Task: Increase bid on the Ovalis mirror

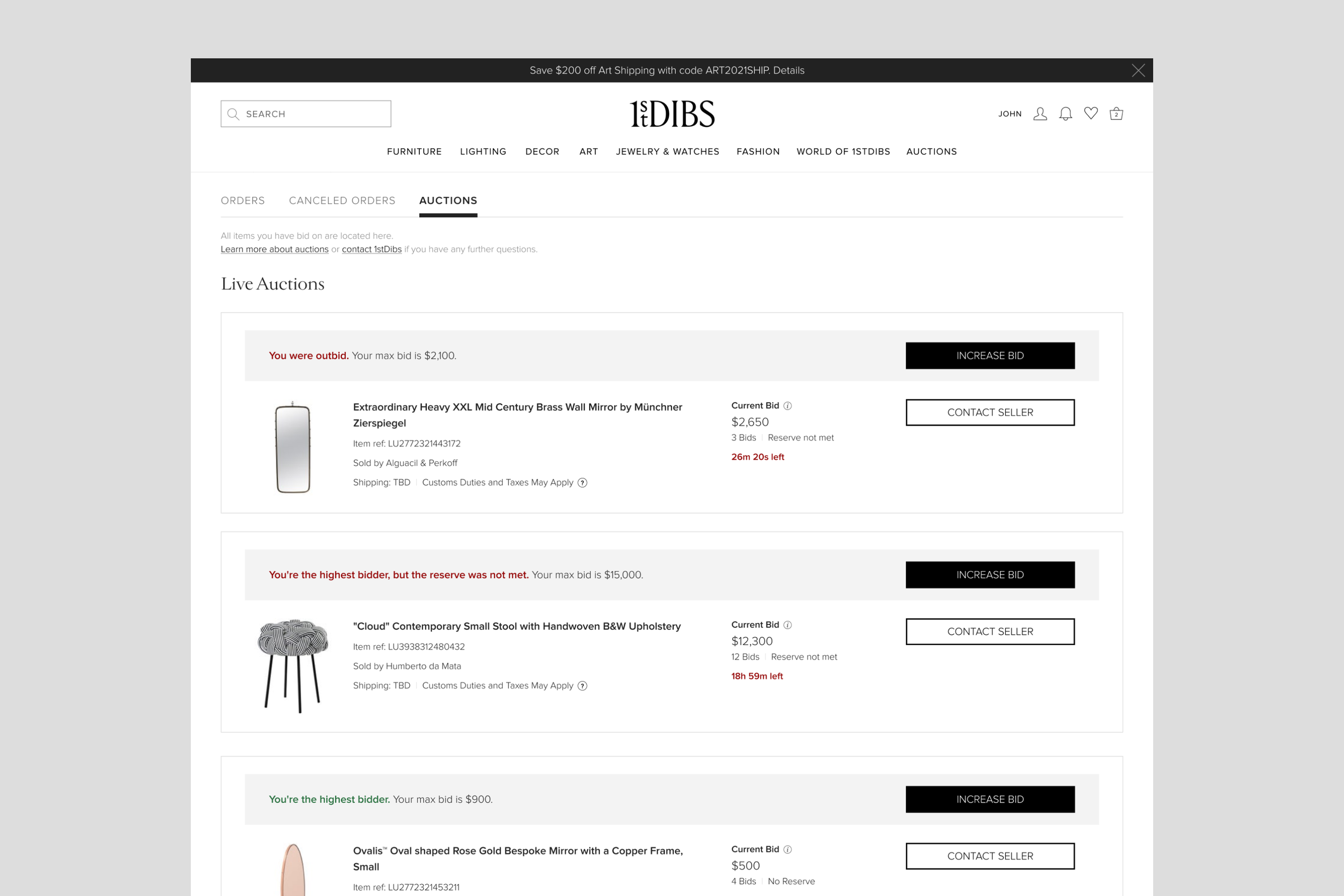Action: pos(990,799)
